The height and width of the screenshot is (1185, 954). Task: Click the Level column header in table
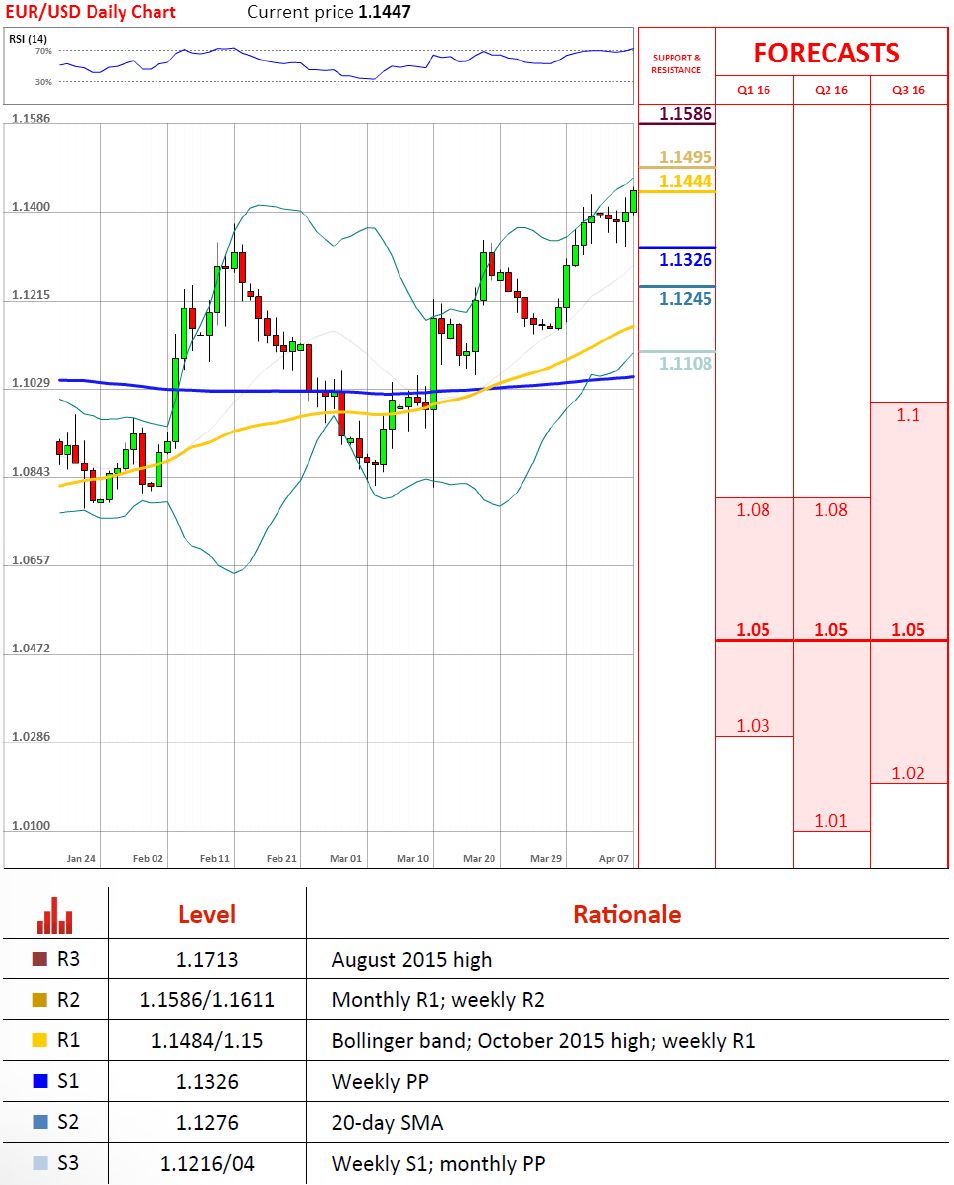[x=207, y=914]
